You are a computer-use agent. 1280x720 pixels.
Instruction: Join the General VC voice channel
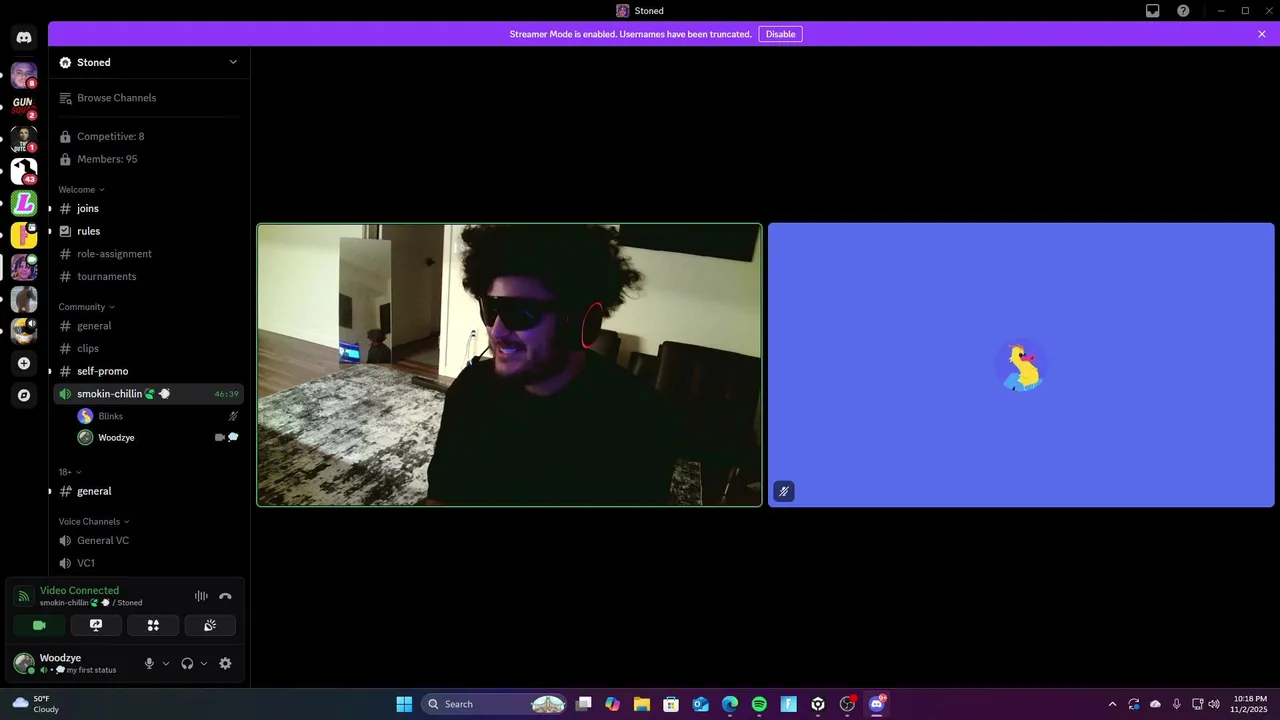[x=148, y=541]
